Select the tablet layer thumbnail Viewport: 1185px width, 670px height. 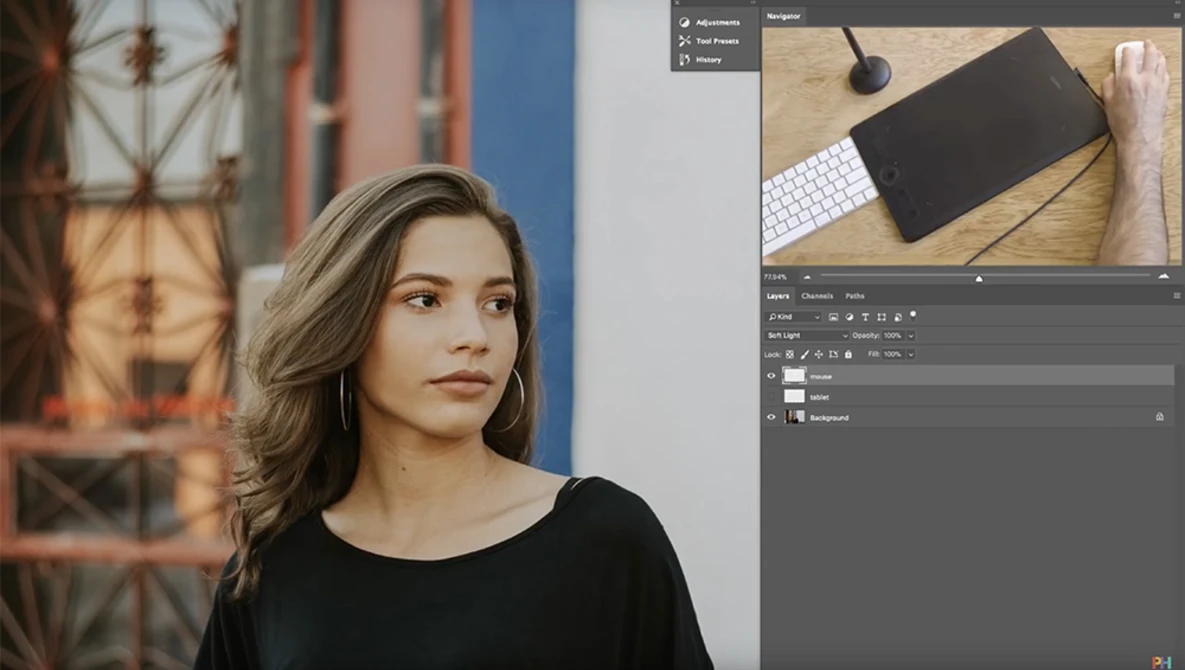(794, 397)
